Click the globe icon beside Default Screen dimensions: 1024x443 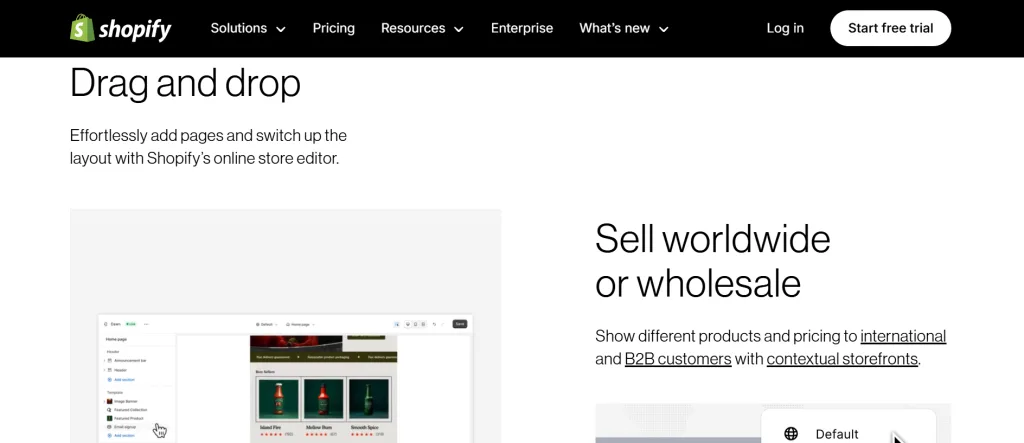[x=791, y=434]
